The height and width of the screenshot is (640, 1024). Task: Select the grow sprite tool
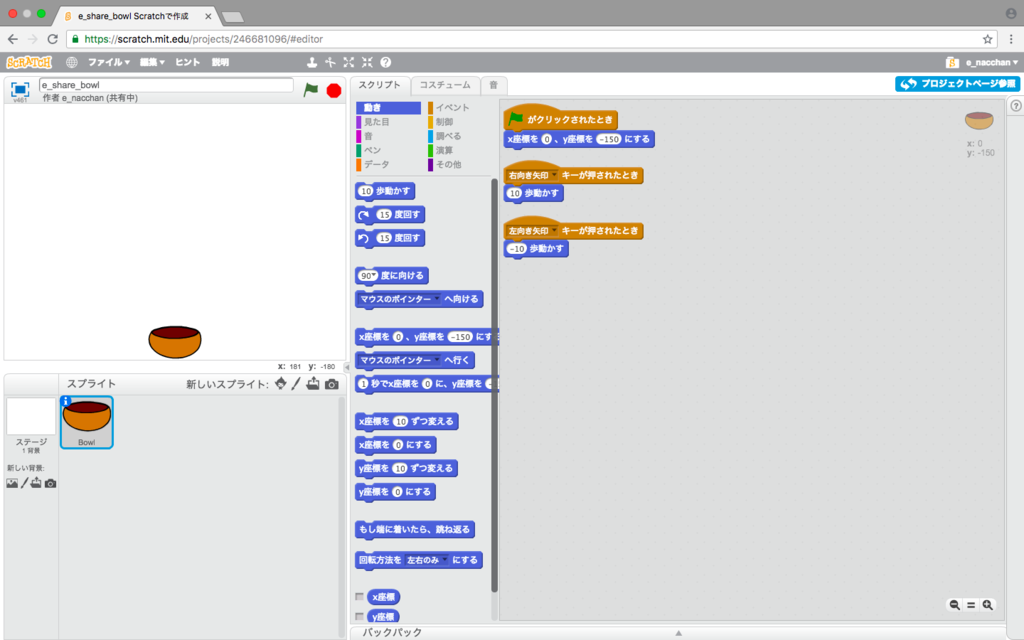pyautogui.click(x=349, y=62)
